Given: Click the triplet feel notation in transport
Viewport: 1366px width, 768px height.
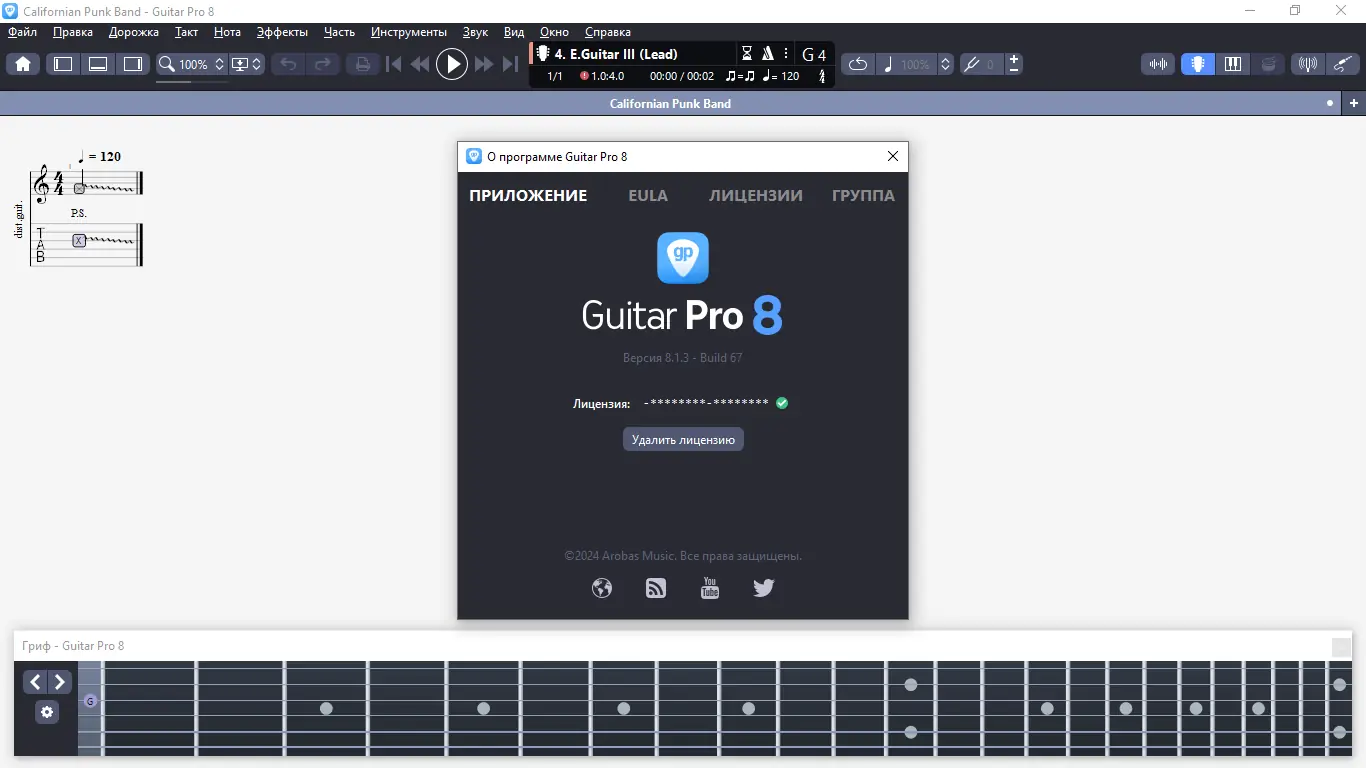Looking at the screenshot, I should pos(740,76).
